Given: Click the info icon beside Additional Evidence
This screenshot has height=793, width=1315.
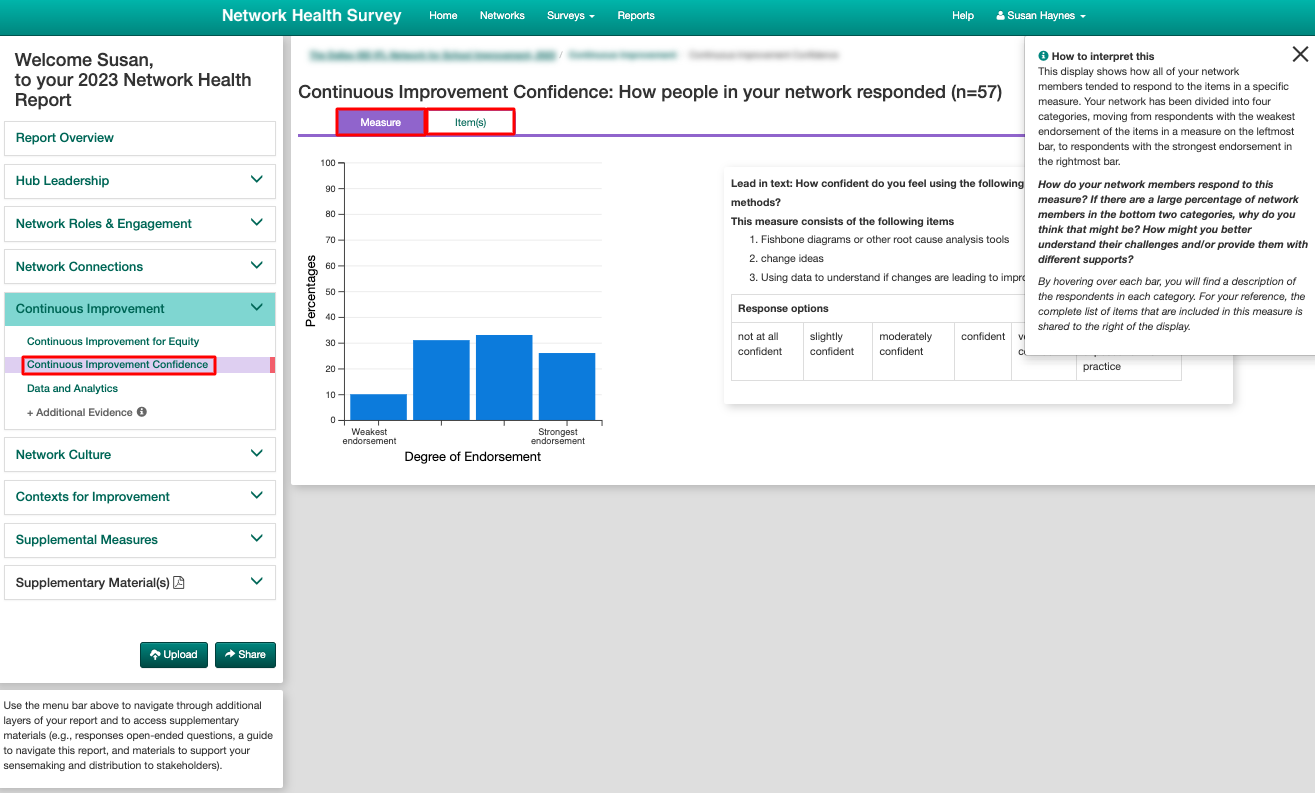Looking at the screenshot, I should pyautogui.click(x=142, y=412).
